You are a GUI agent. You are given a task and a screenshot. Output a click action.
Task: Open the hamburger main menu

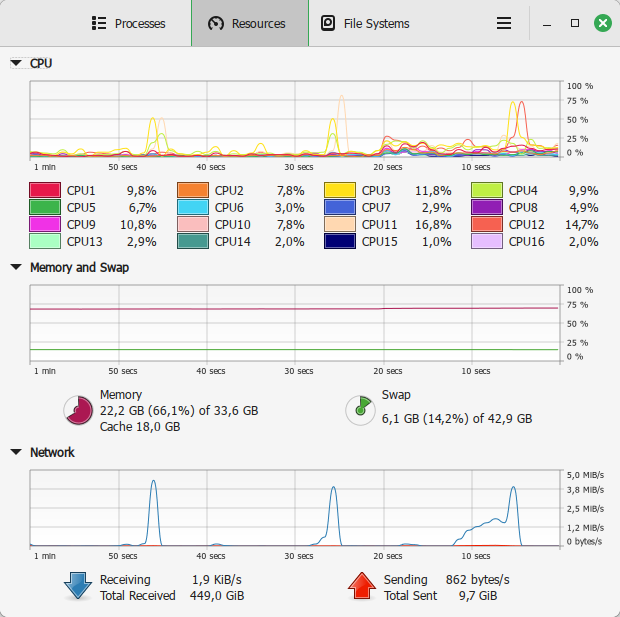pyautogui.click(x=505, y=23)
